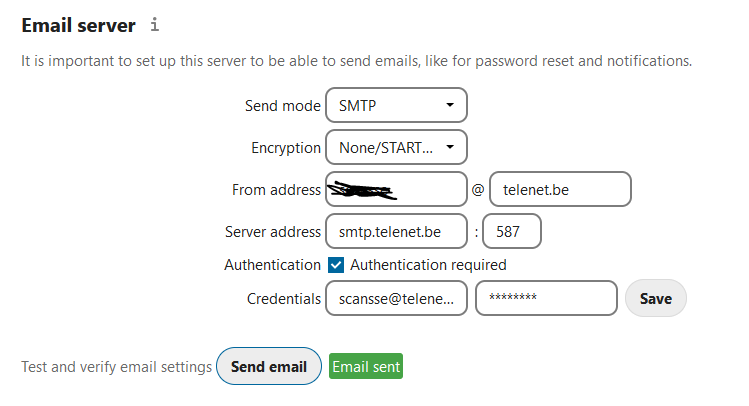
Task: Click the "Encryption" field label
Action: 285,148
